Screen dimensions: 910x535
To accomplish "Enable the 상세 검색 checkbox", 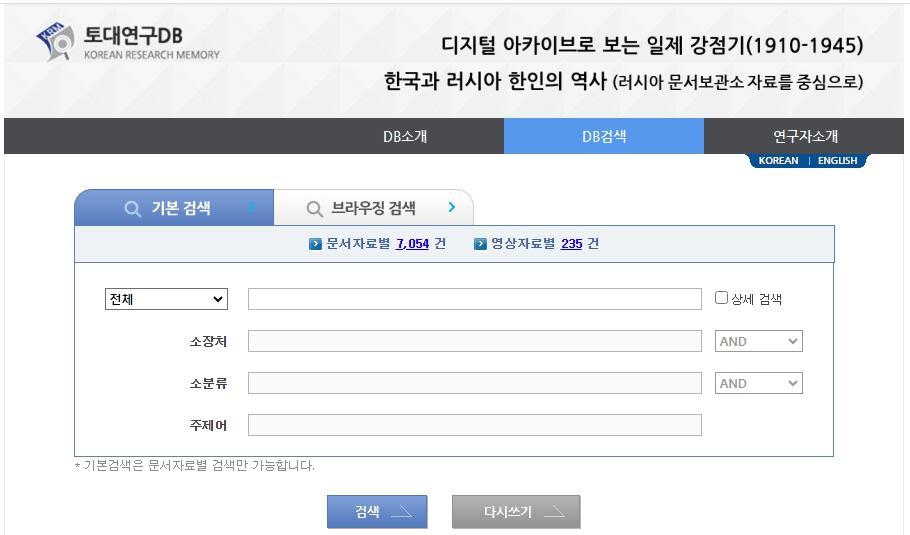I will [722, 298].
